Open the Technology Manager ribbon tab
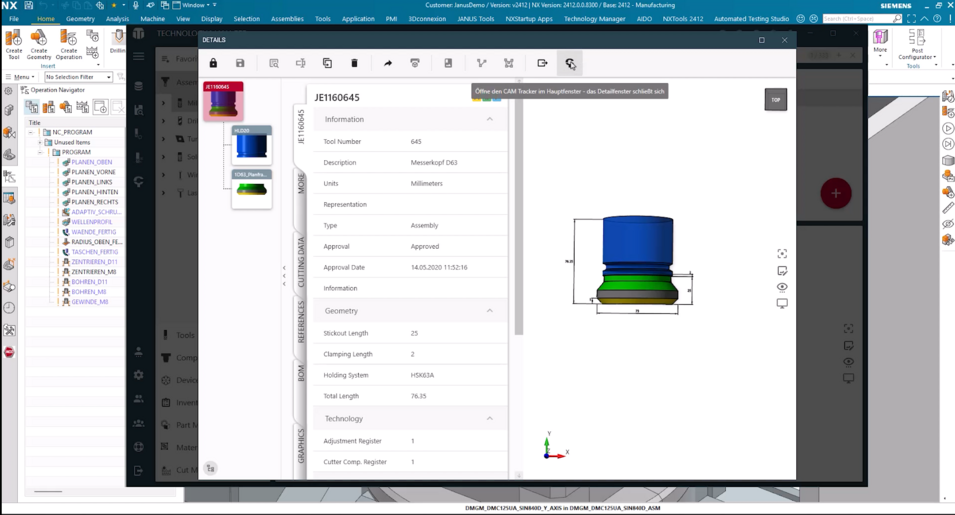 pyautogui.click(x=594, y=19)
